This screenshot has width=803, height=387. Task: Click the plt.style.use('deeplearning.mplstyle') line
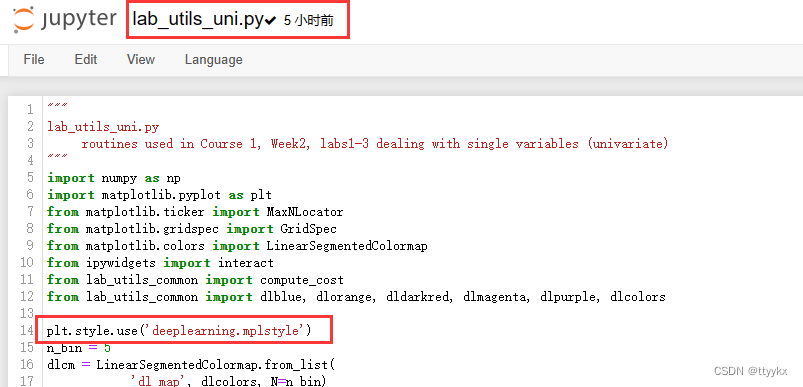(179, 331)
